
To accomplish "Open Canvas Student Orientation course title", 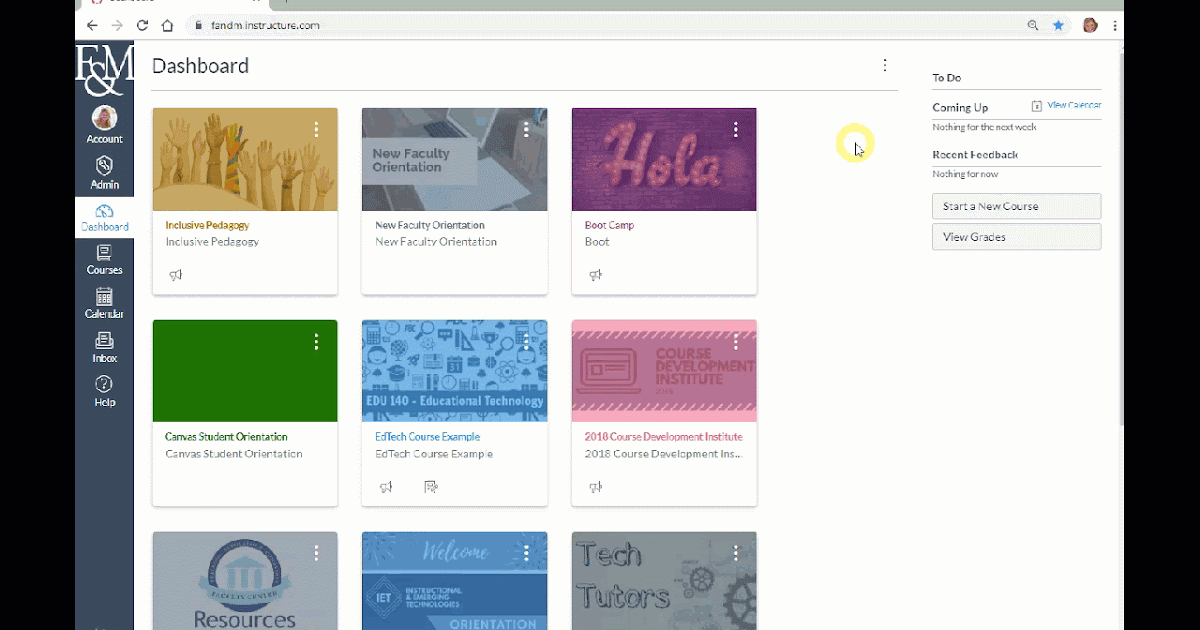I will (x=226, y=437).
